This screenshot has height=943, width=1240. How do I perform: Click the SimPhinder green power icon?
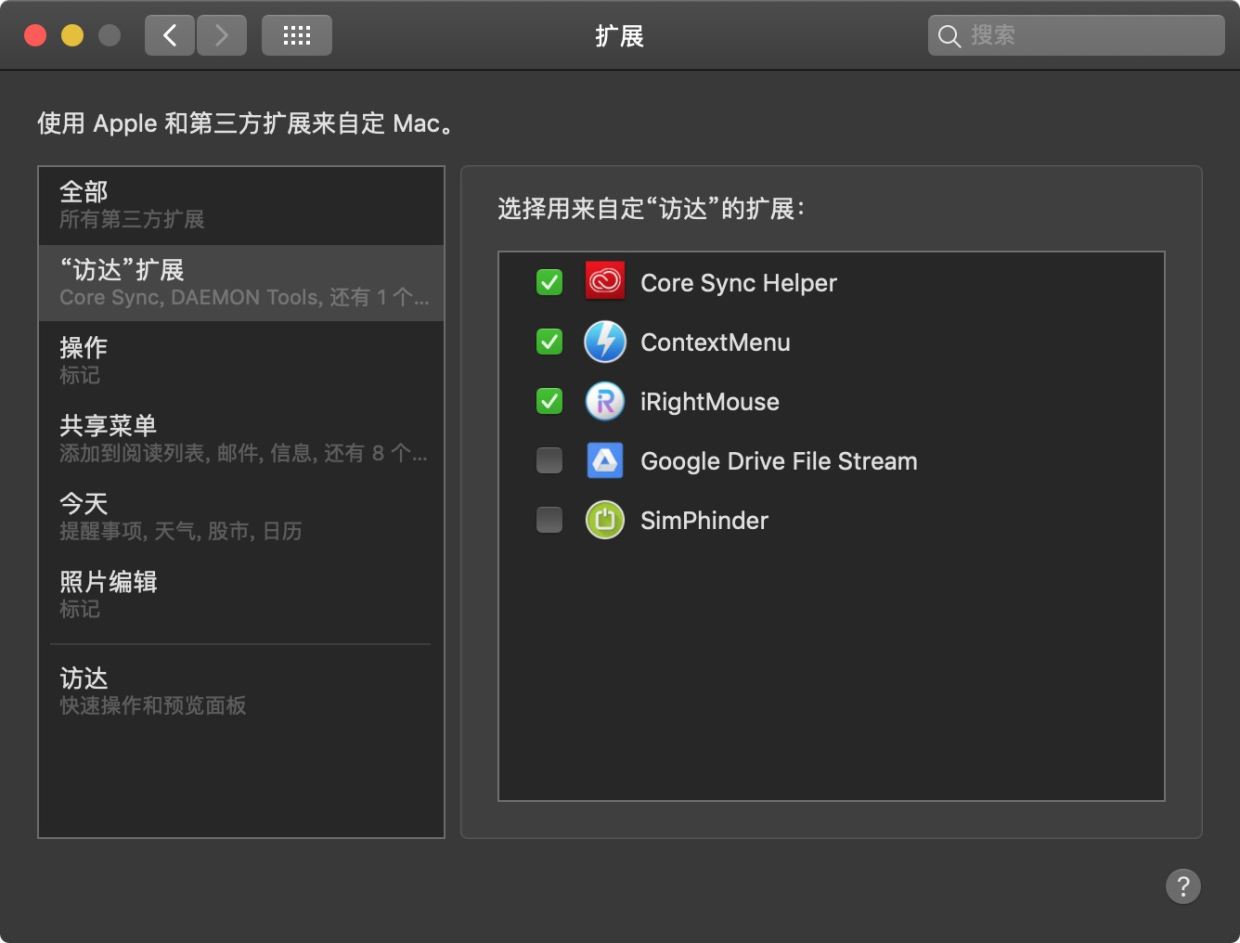(x=605, y=520)
